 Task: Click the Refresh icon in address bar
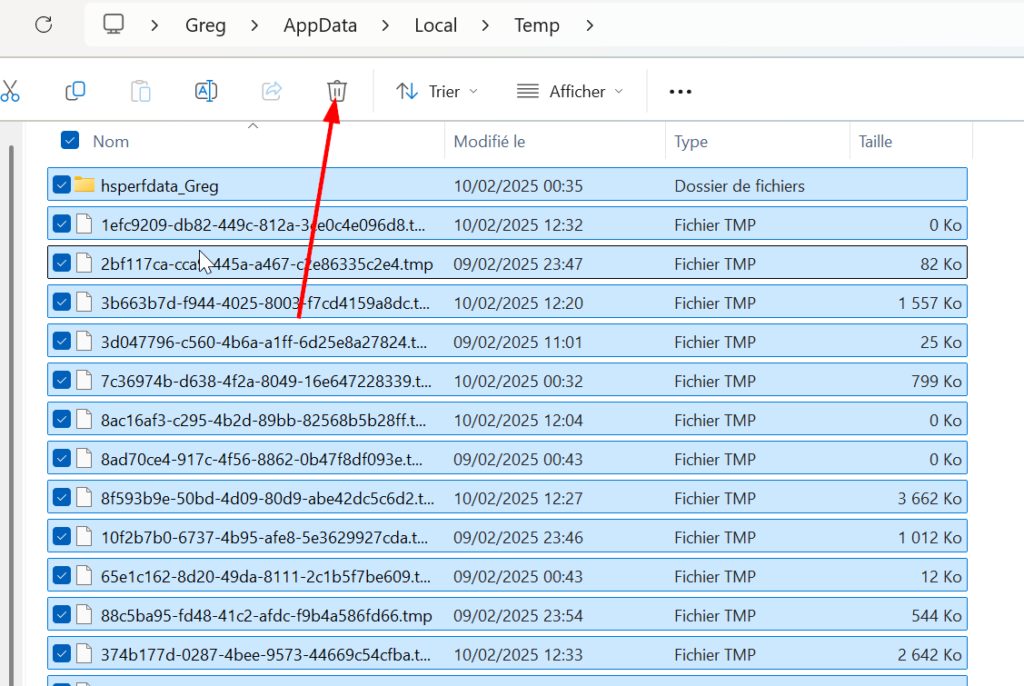tap(44, 25)
